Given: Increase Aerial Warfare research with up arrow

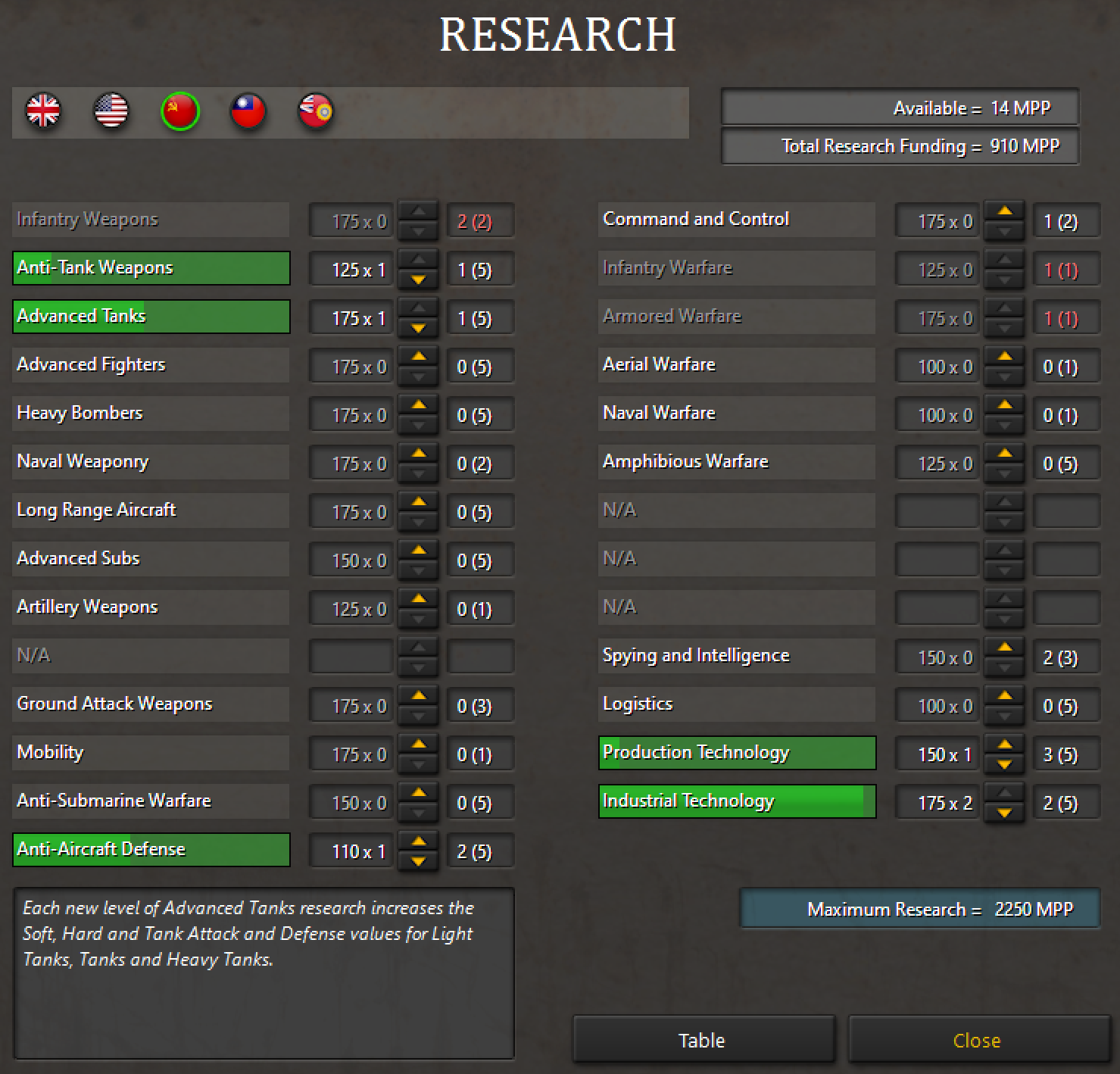Looking at the screenshot, I should click(x=1005, y=357).
